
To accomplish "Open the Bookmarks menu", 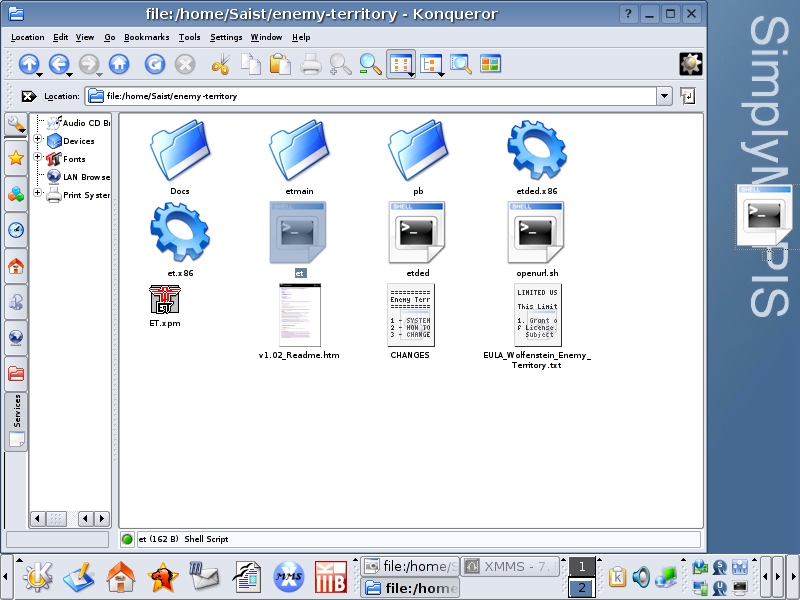I will pyautogui.click(x=147, y=37).
